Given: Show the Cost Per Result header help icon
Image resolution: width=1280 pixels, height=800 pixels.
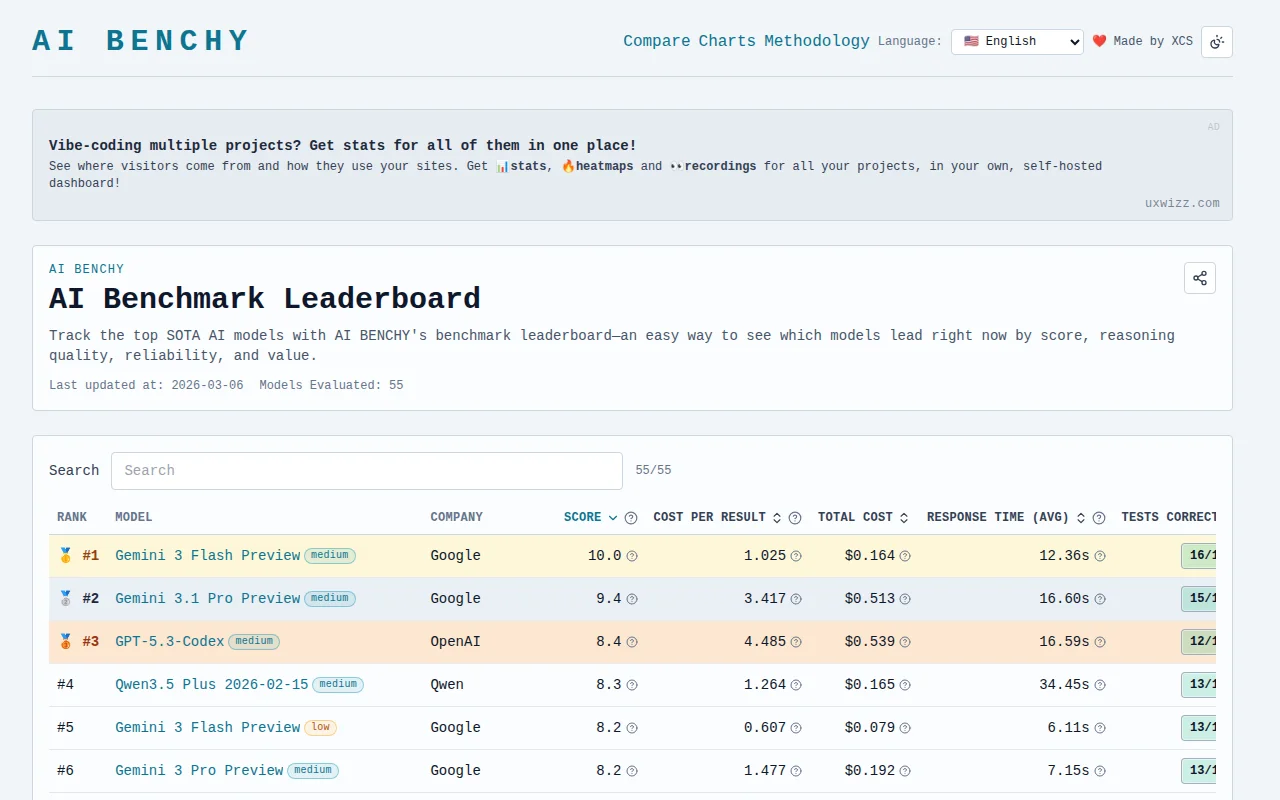Looking at the screenshot, I should click(795, 518).
